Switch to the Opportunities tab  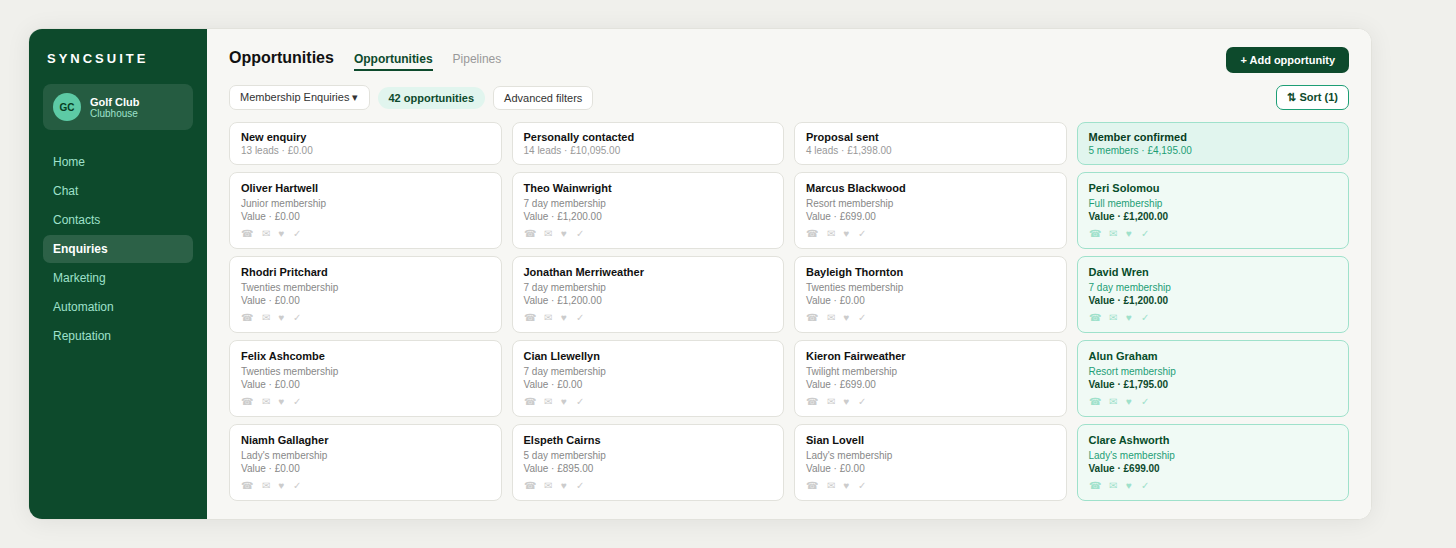tap(393, 59)
